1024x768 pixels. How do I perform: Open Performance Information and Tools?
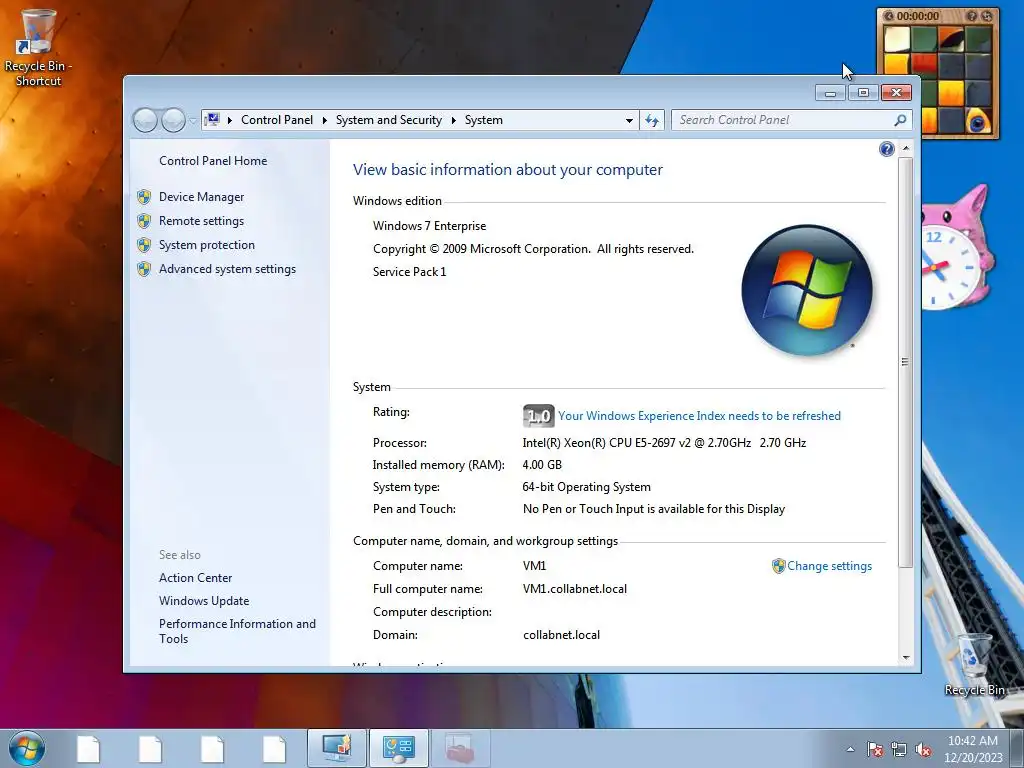click(x=237, y=631)
